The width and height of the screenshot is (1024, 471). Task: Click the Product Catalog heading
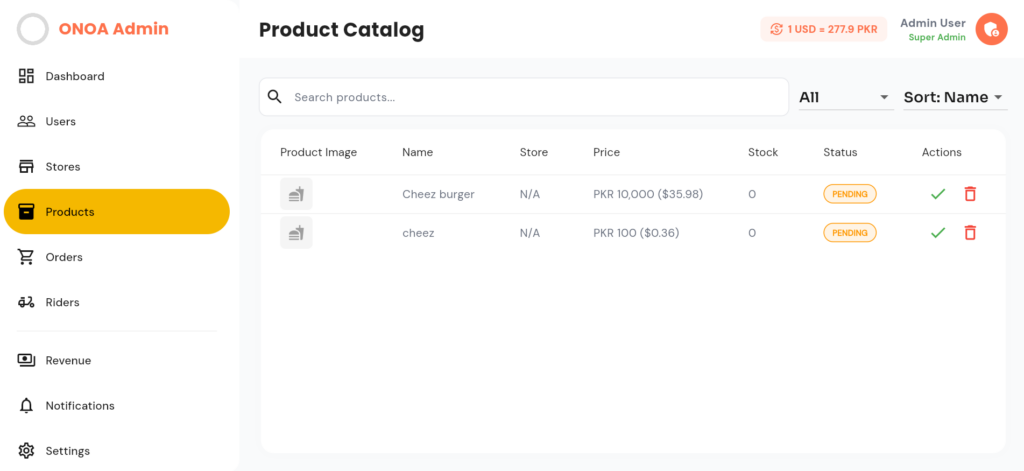342,29
